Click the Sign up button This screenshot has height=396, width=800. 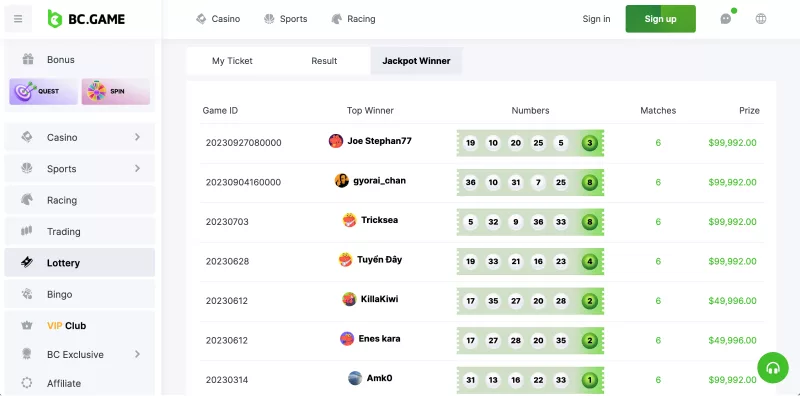pos(660,19)
